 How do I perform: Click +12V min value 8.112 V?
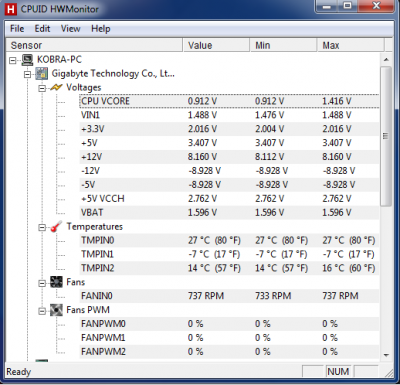click(x=269, y=157)
